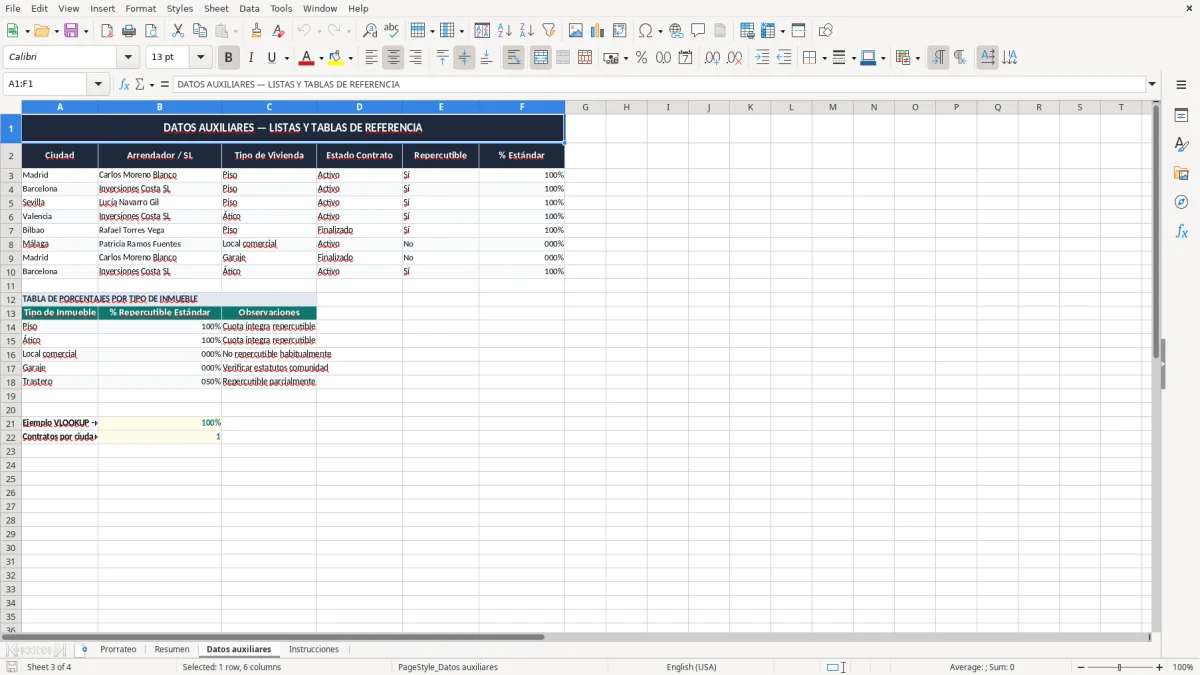Click the Draw Functions shapes icon
Screen dimensions: 1200x675
[x=825, y=31]
